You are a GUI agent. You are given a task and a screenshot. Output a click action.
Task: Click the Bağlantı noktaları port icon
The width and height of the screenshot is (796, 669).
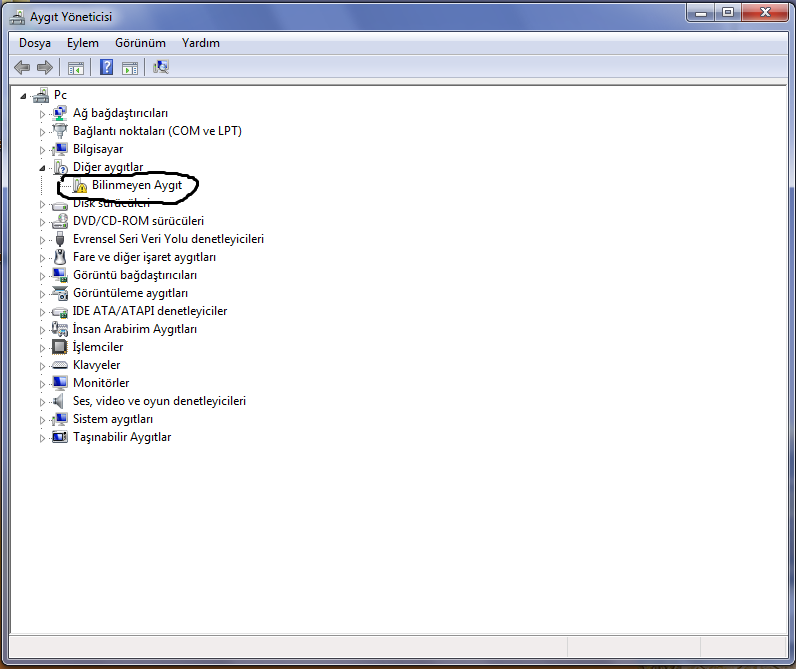(x=60, y=131)
